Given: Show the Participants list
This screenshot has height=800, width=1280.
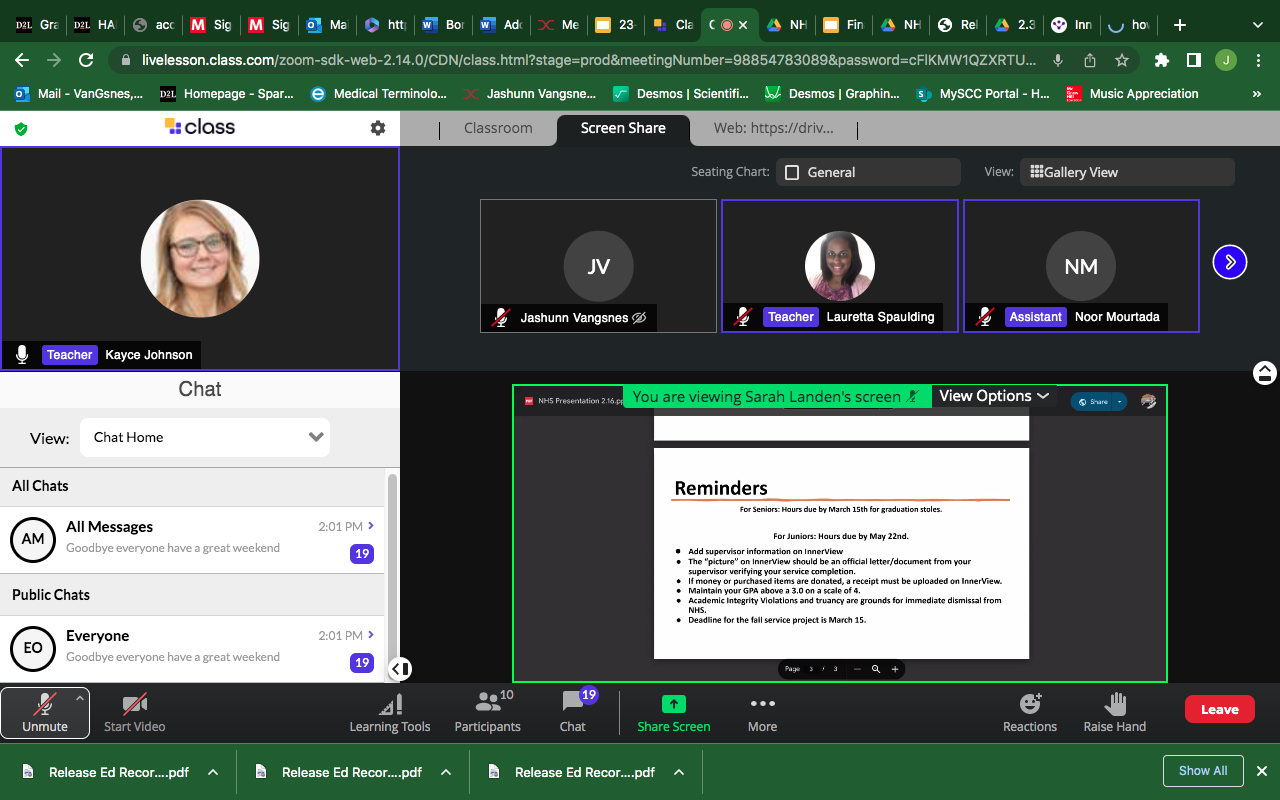Looking at the screenshot, I should tap(487, 712).
